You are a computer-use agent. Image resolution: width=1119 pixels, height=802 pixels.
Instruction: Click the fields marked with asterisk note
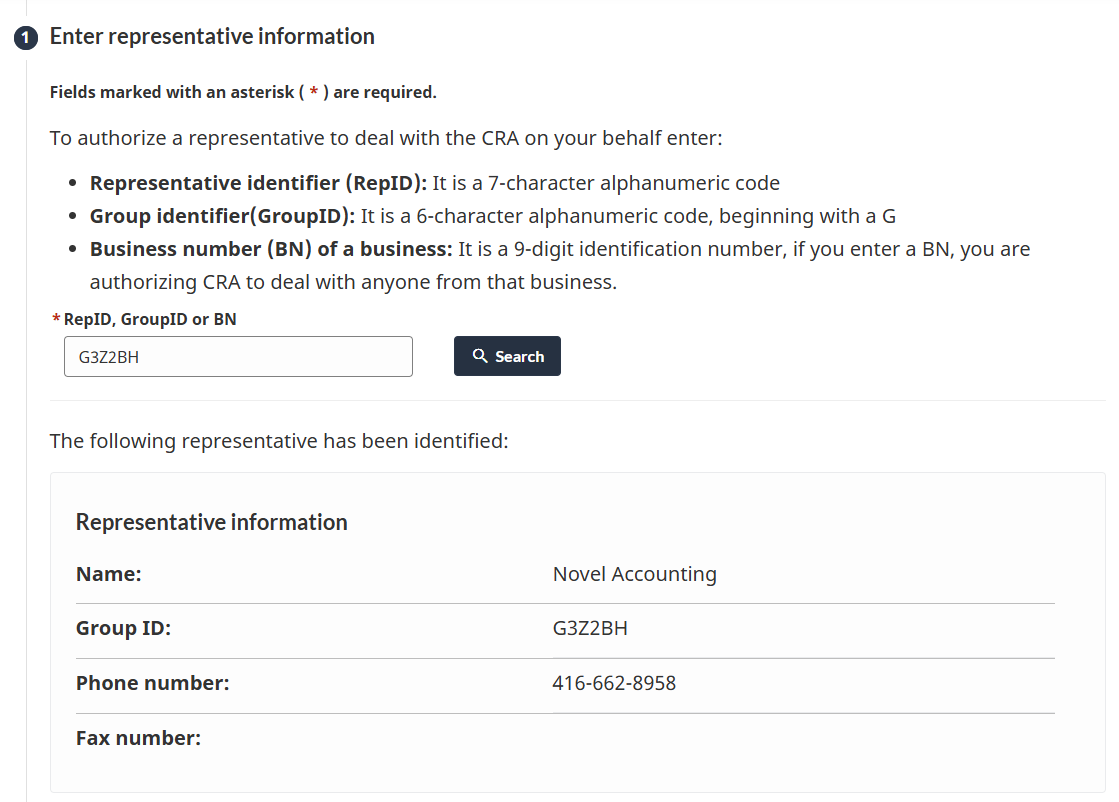pos(243,92)
